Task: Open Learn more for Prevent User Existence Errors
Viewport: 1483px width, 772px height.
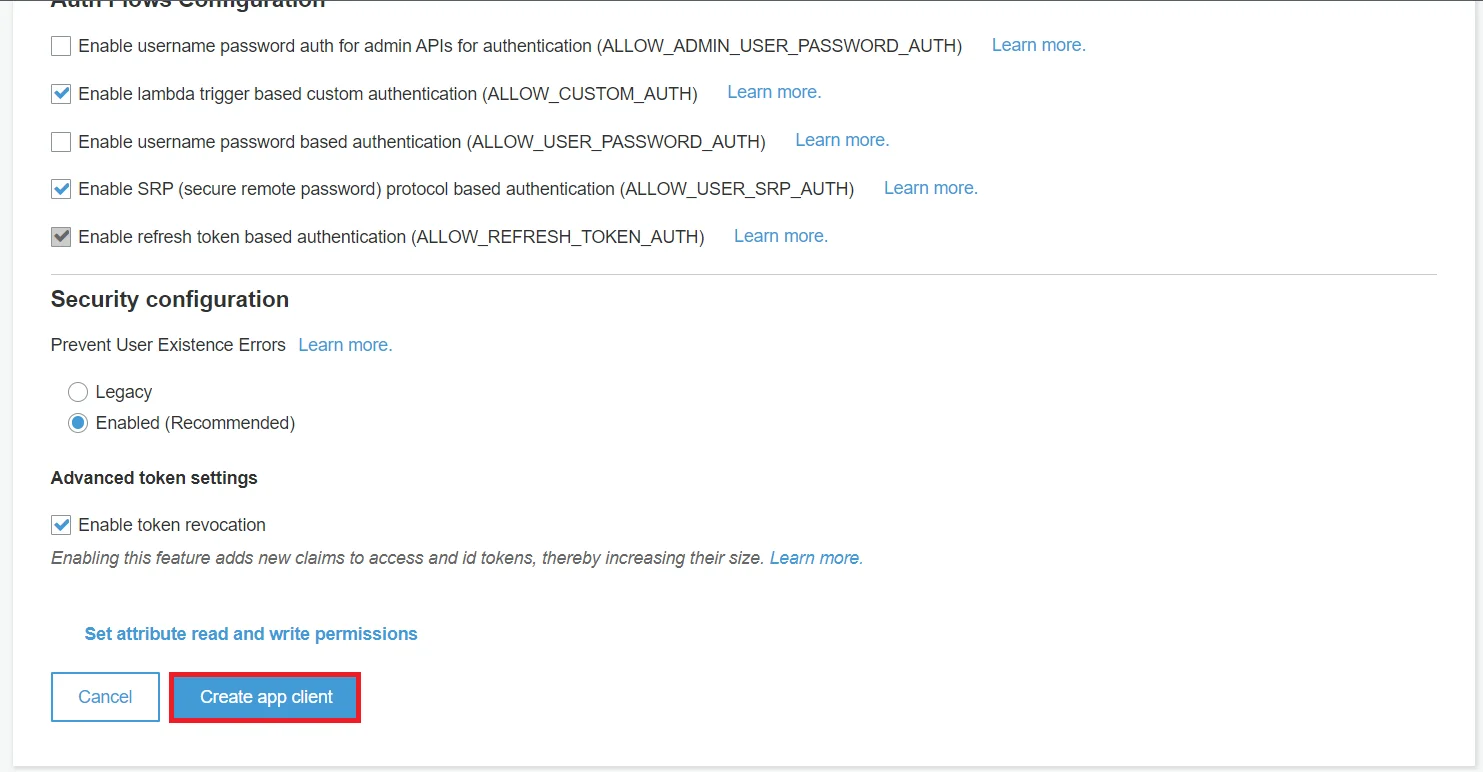Action: (345, 345)
